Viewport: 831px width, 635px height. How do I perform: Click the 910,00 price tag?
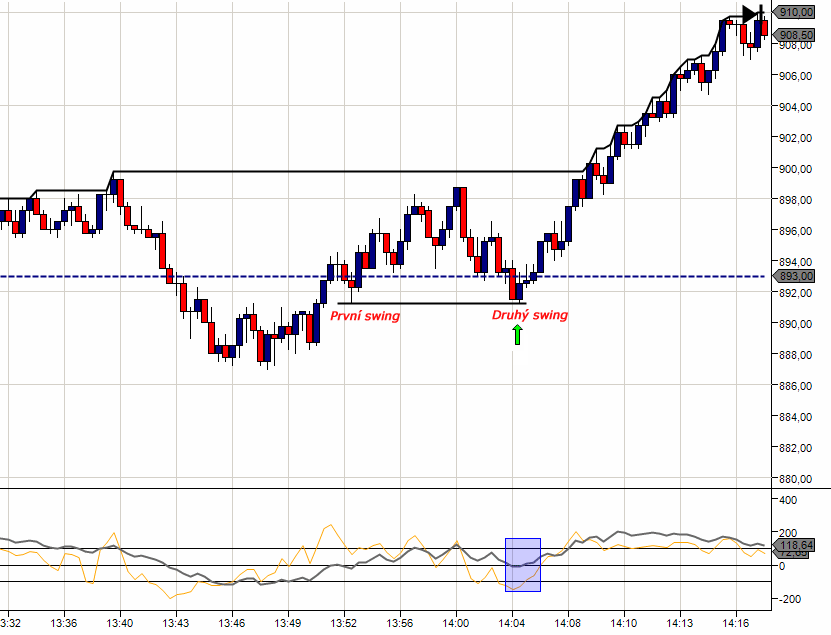tap(794, 12)
